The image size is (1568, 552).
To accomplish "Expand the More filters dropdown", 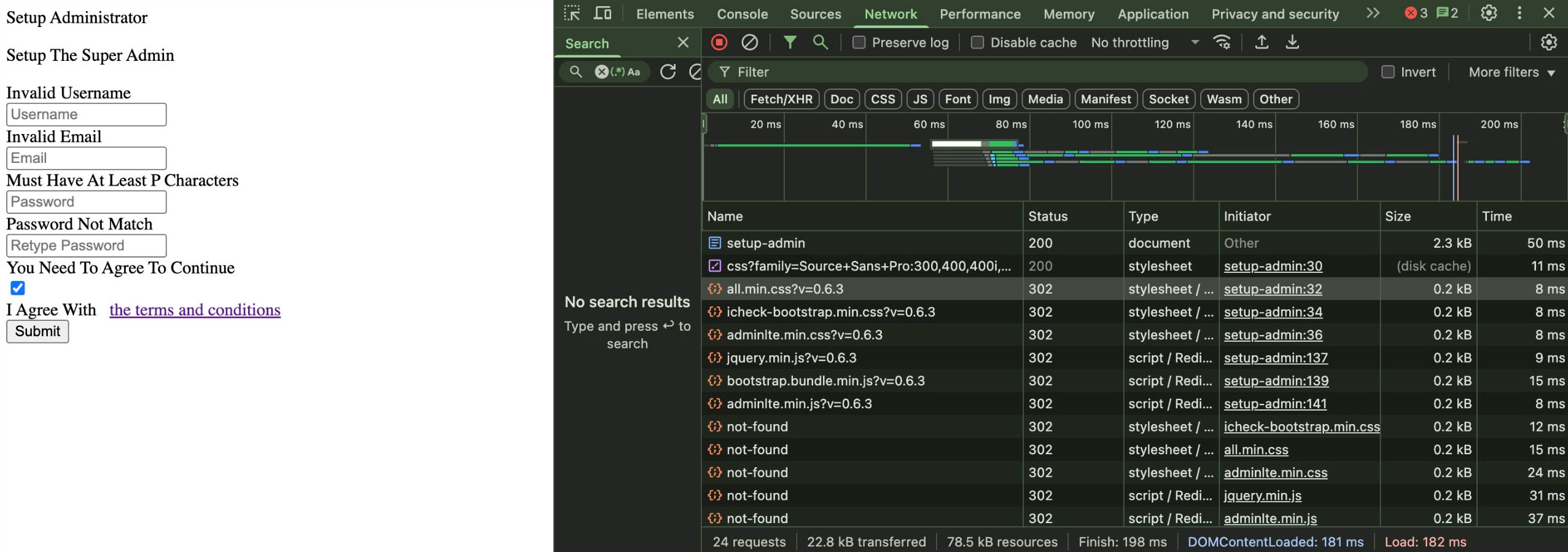I will pyautogui.click(x=1511, y=72).
